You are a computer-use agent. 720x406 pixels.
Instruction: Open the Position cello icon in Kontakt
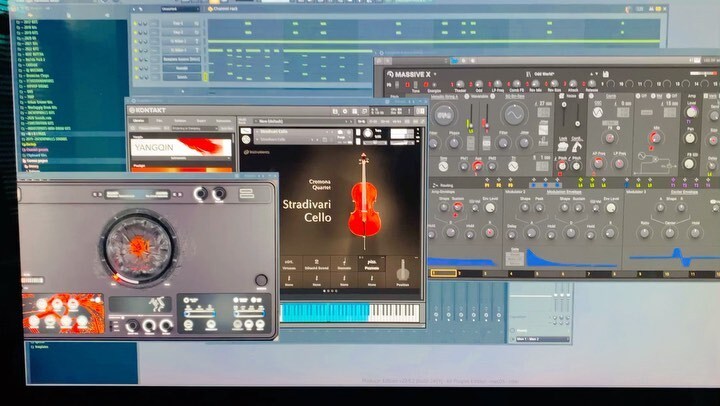point(403,271)
